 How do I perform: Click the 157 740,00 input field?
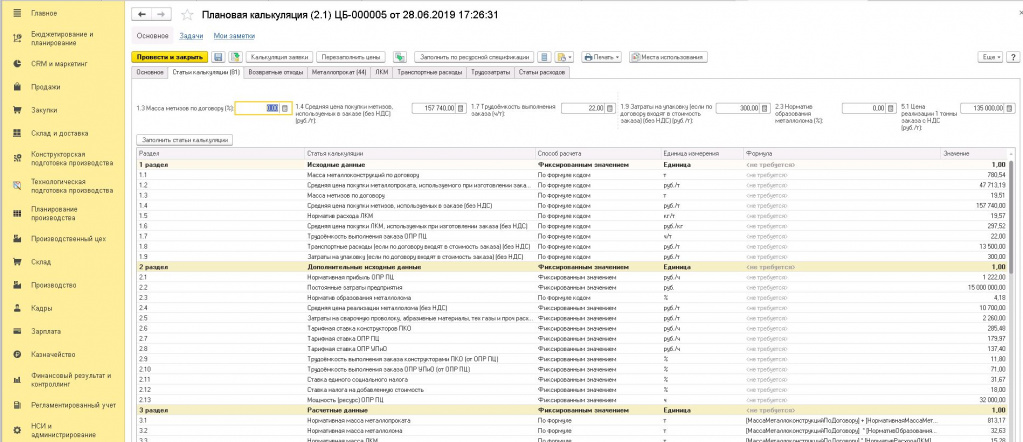point(434,108)
